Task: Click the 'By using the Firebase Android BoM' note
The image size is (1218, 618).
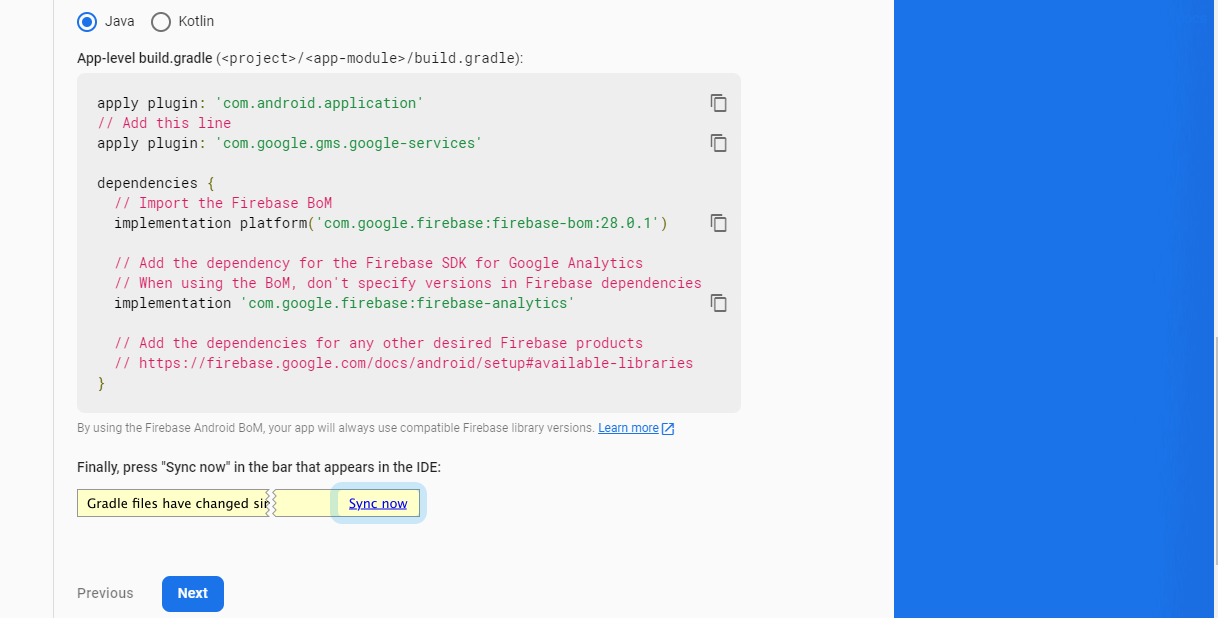Action: point(336,428)
